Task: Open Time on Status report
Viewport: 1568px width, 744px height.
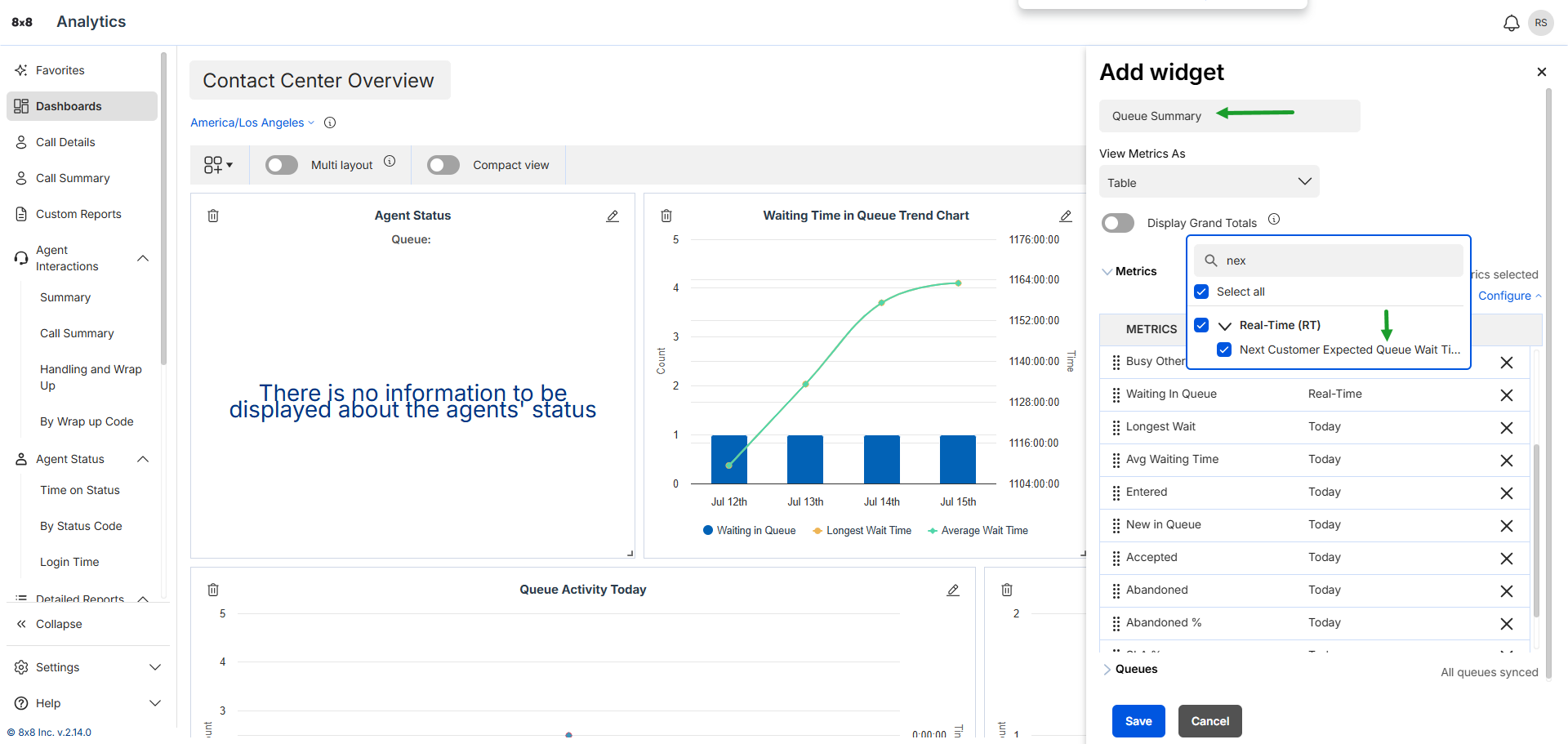Action: tap(80, 490)
